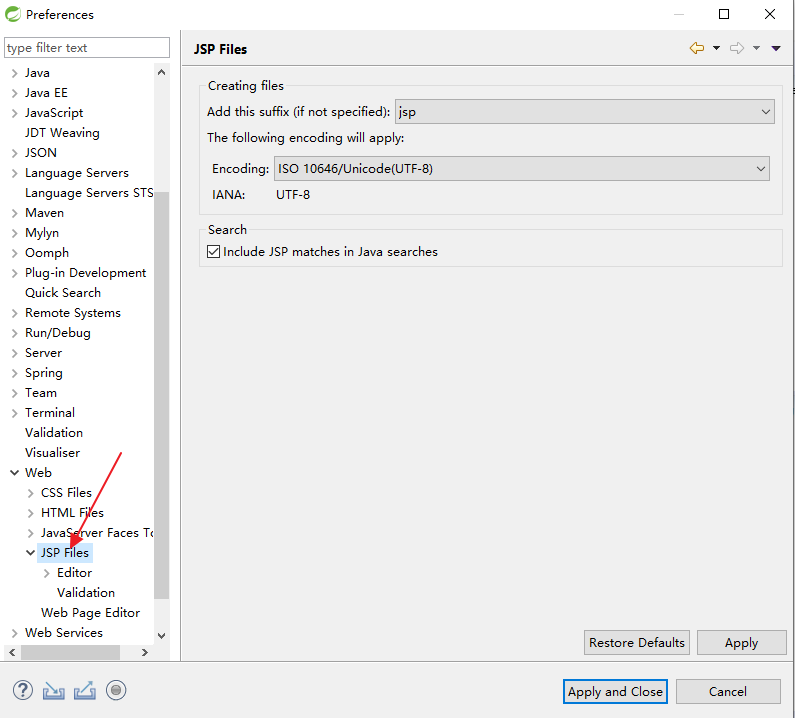Click the Import preferences icon
Screen dimensions: 795x718
coord(54,690)
